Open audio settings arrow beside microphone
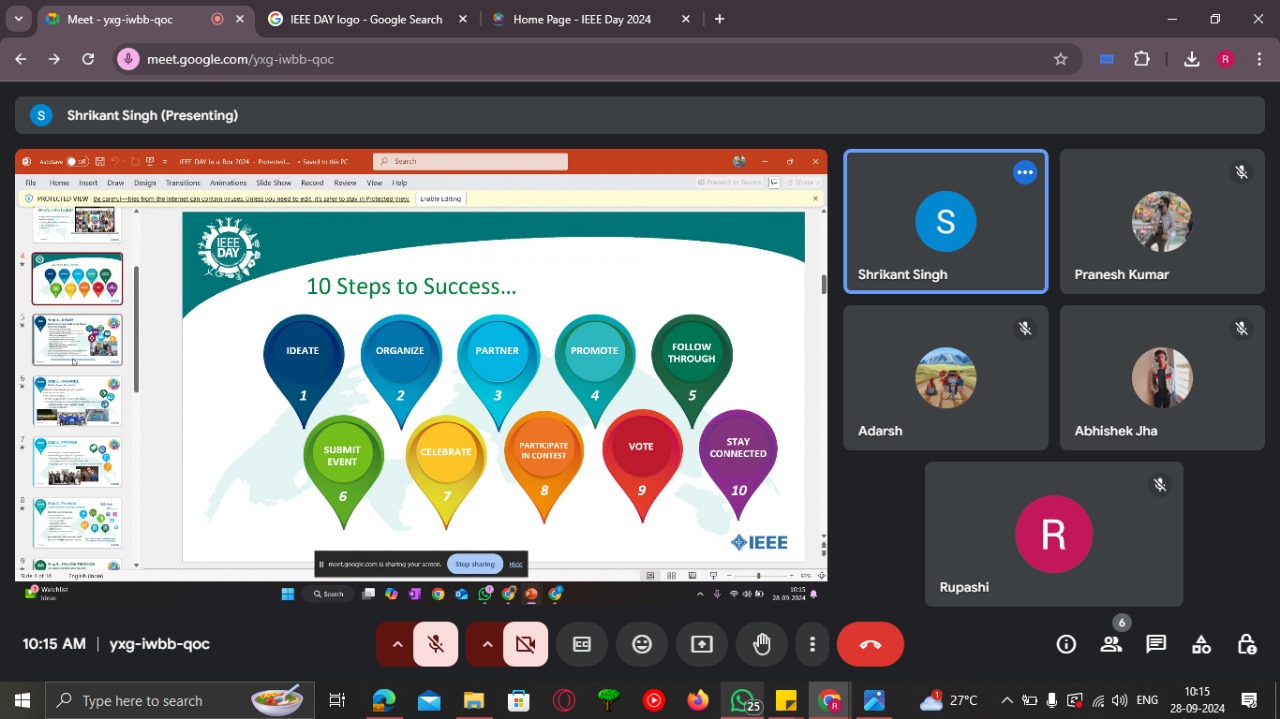The height and width of the screenshot is (719, 1280). point(397,644)
